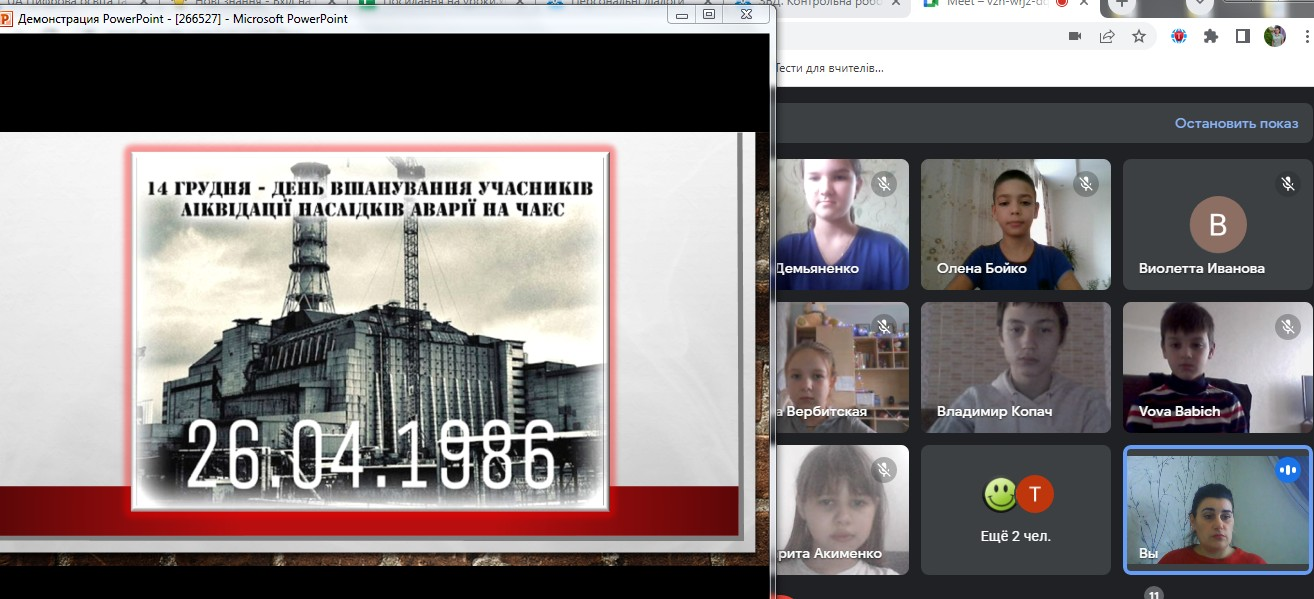
Task: Click muted microphone icon on Вербитская tile
Action: tap(883, 327)
